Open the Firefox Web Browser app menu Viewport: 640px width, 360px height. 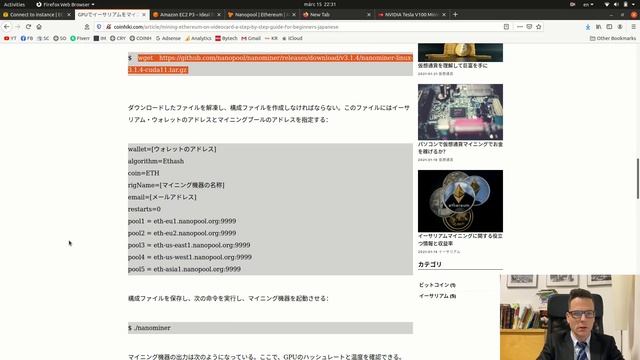pyautogui.click(x=65, y=4)
